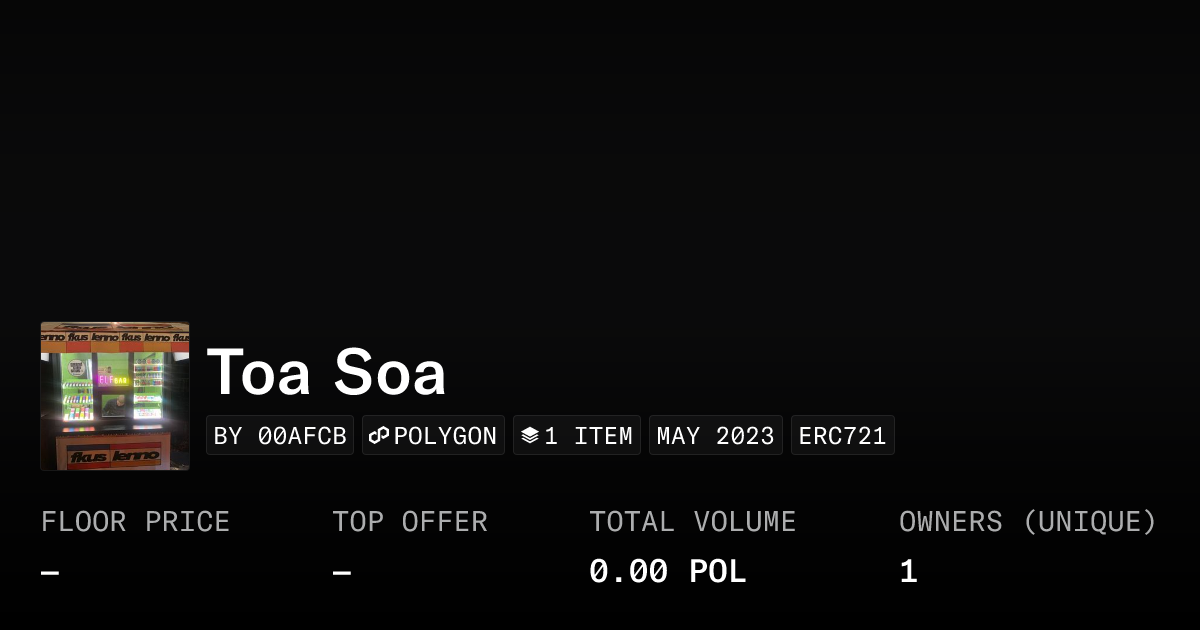Select the layers icon beside 1 ITEM

pyautogui.click(x=531, y=435)
